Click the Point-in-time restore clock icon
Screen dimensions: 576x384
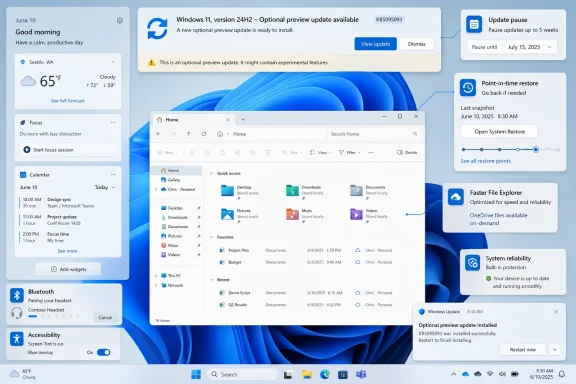pyautogui.click(x=468, y=87)
